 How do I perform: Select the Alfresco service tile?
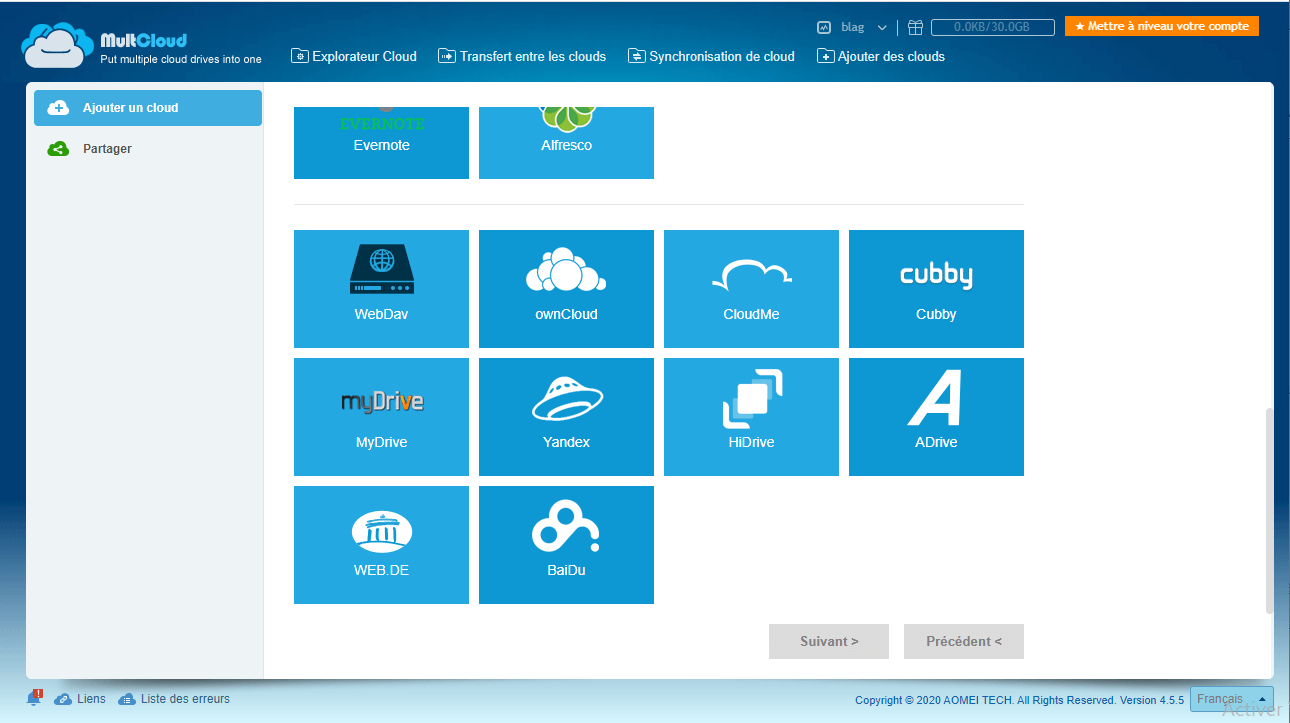566,143
